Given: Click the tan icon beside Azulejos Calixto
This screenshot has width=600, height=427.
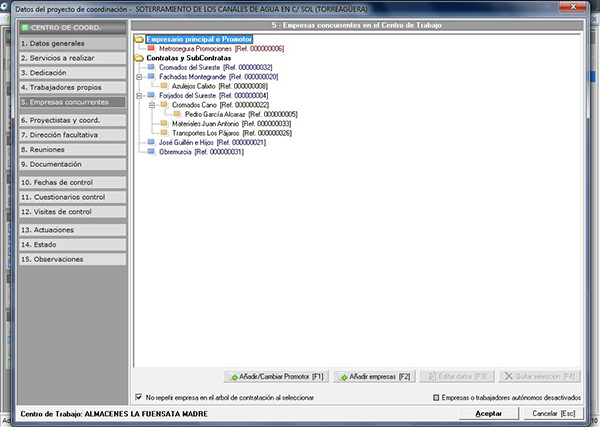Looking at the screenshot, I should pos(165,86).
